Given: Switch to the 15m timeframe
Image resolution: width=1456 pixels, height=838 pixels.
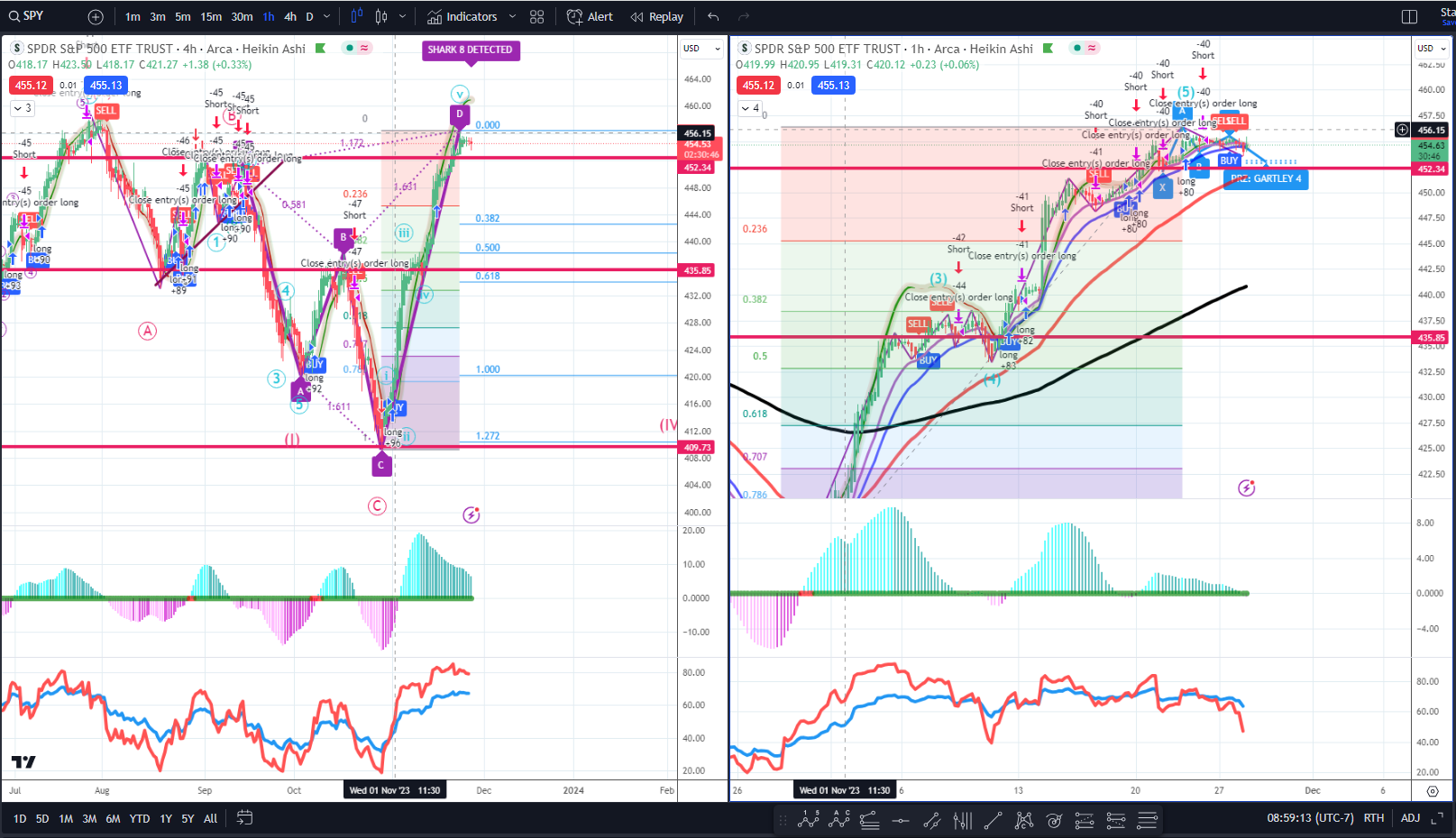Looking at the screenshot, I should coord(211,16).
